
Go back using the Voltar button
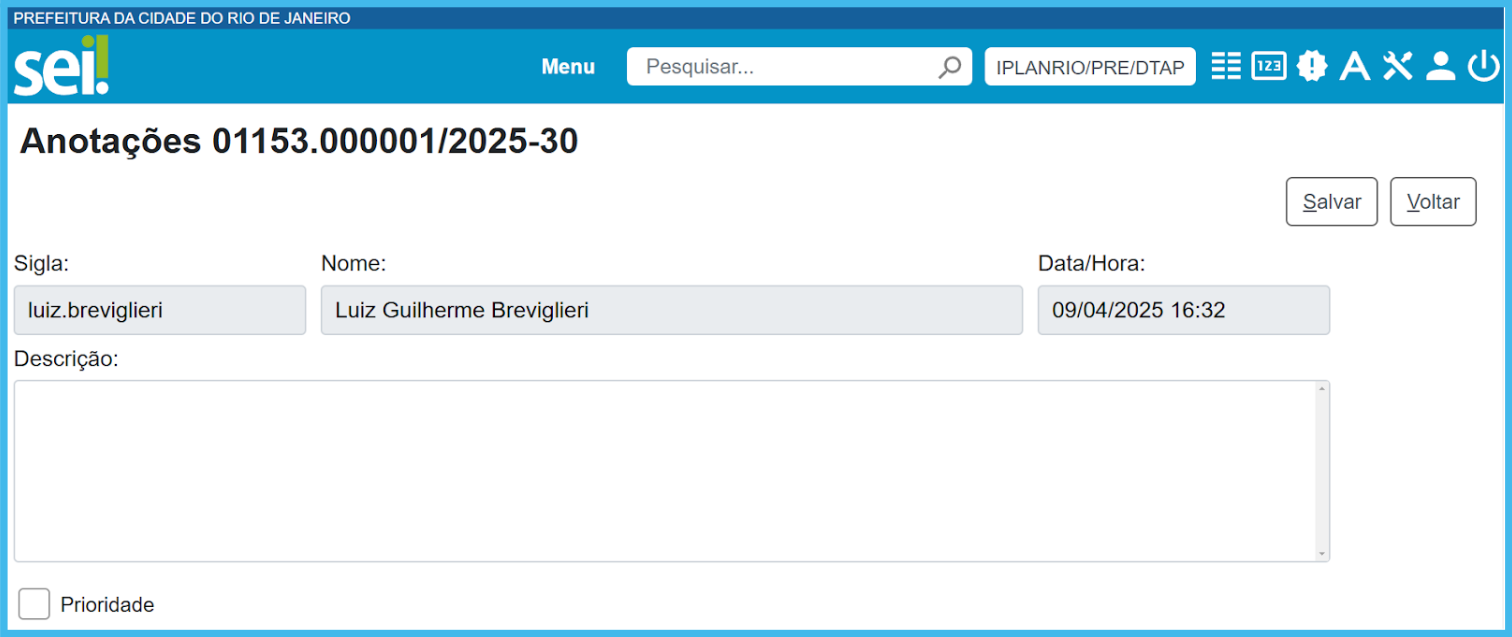1433,202
